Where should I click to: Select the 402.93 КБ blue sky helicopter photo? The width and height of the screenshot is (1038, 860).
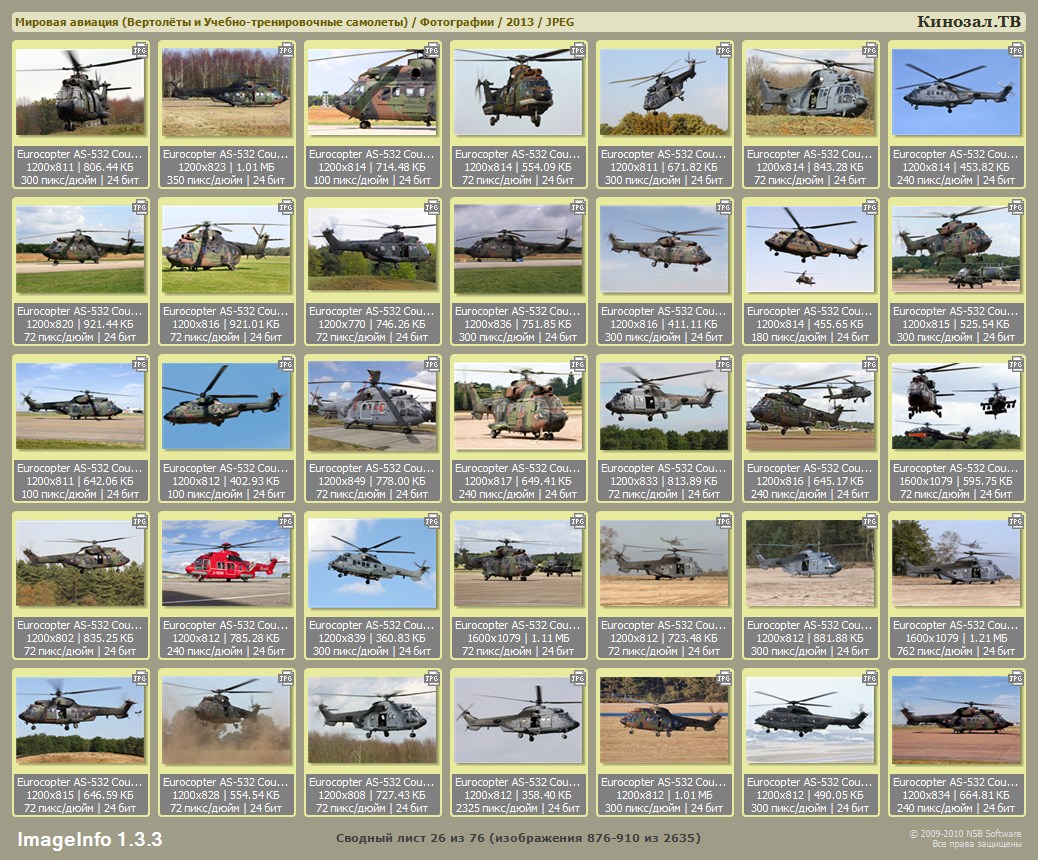[x=225, y=406]
